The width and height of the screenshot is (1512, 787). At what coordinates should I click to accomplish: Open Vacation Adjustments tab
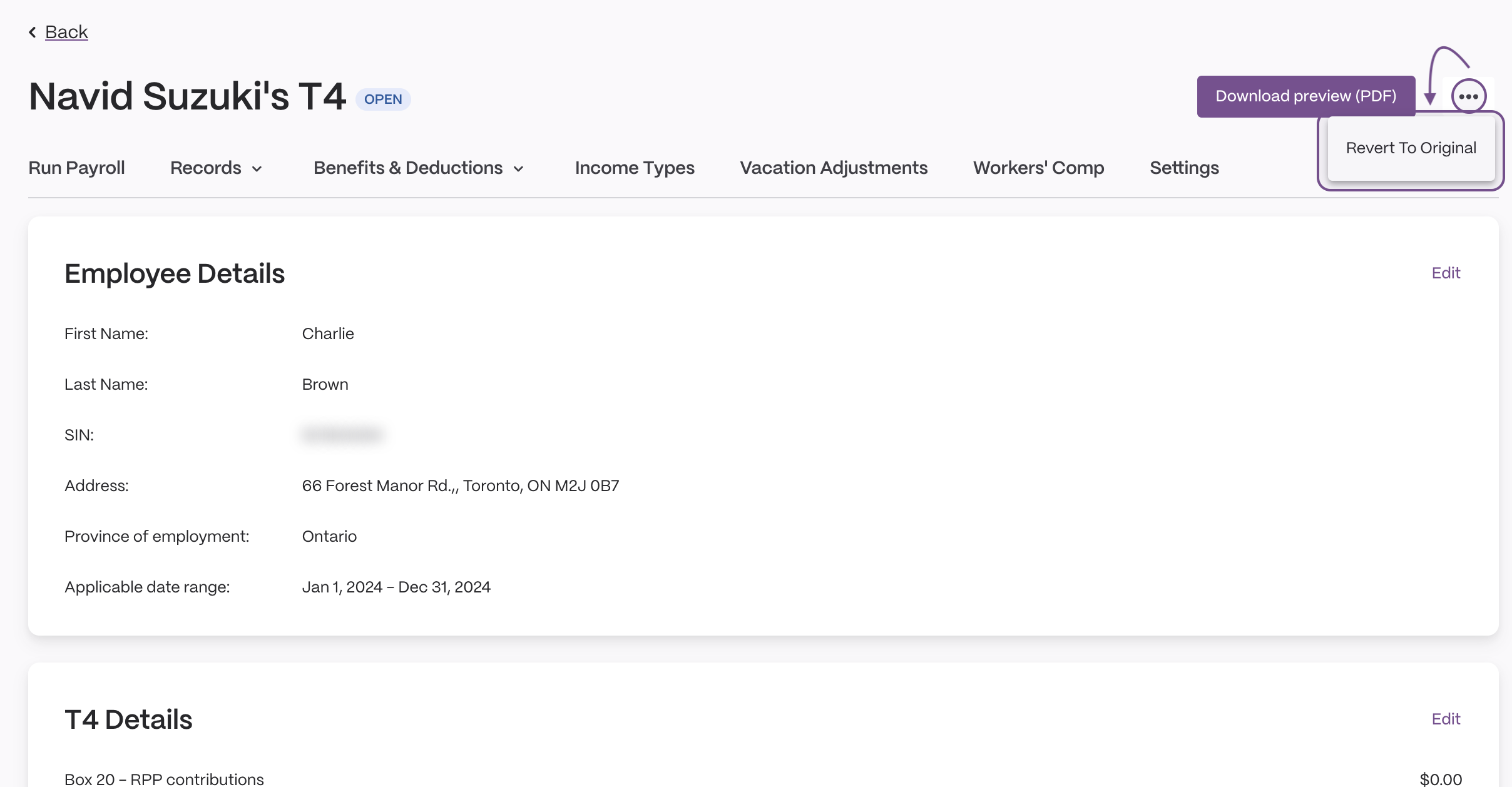tap(834, 168)
